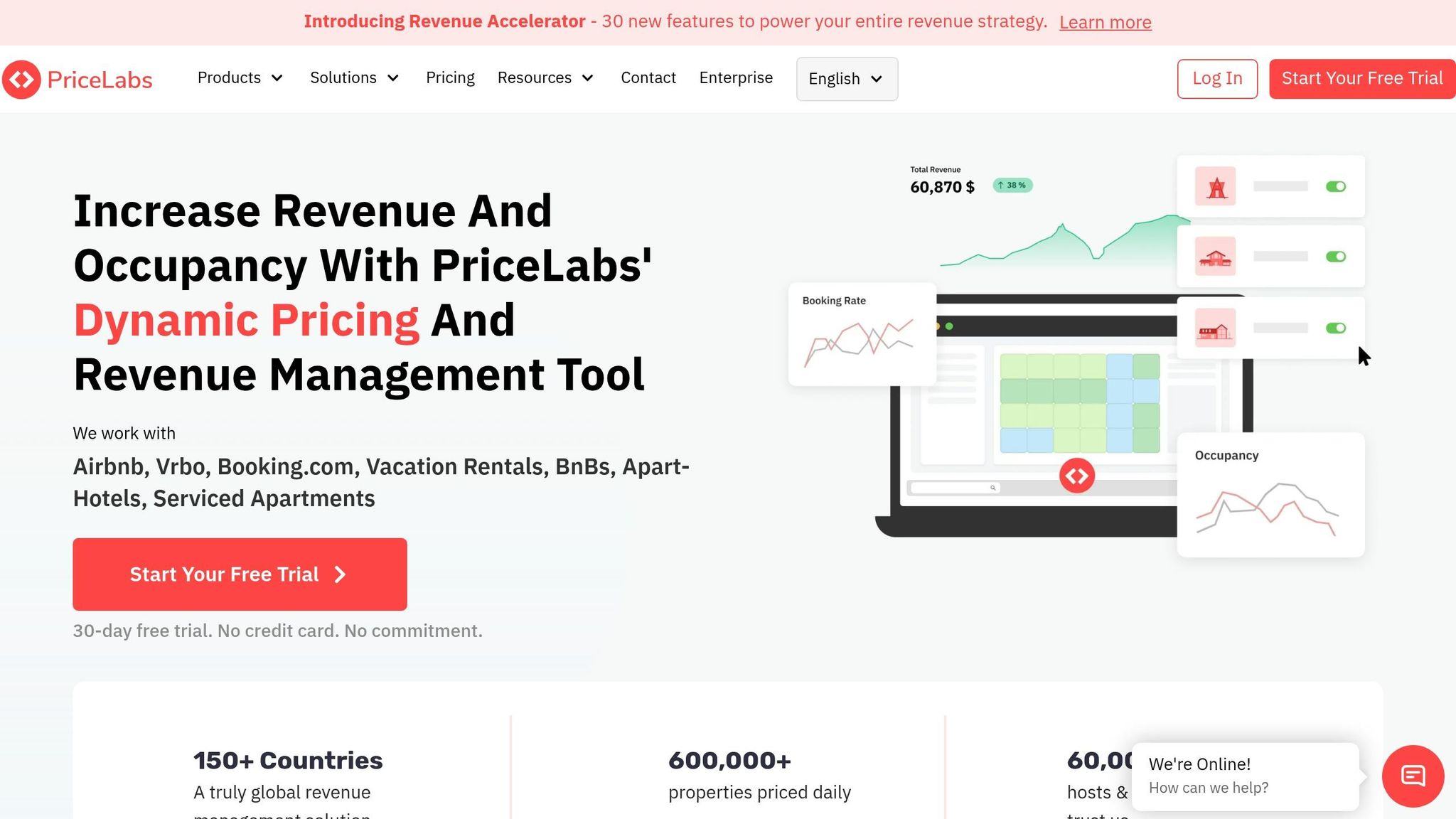Click the arrow in hero Free Trial button
Image resolution: width=1456 pixels, height=819 pixels.
coord(340,574)
